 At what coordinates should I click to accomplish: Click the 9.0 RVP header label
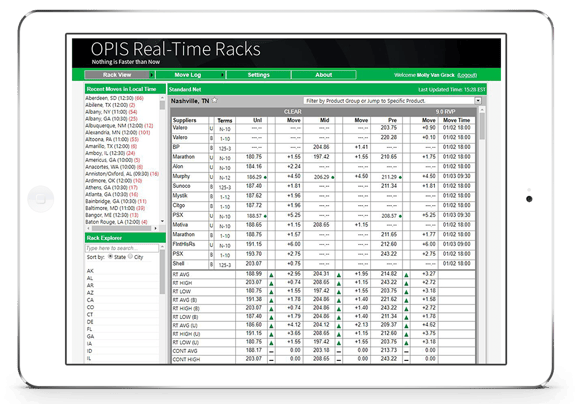[445, 111]
